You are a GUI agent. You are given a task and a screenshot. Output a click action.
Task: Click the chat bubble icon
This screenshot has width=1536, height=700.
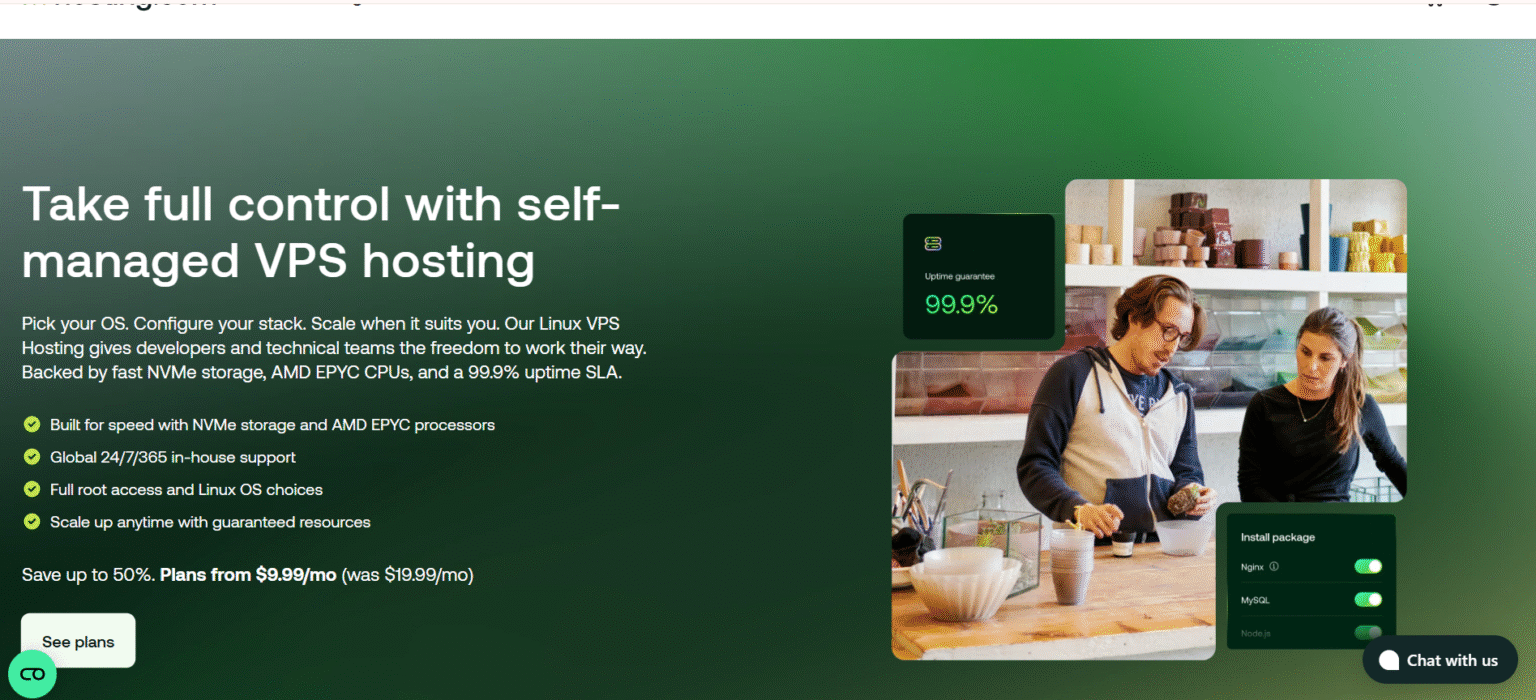click(1388, 660)
